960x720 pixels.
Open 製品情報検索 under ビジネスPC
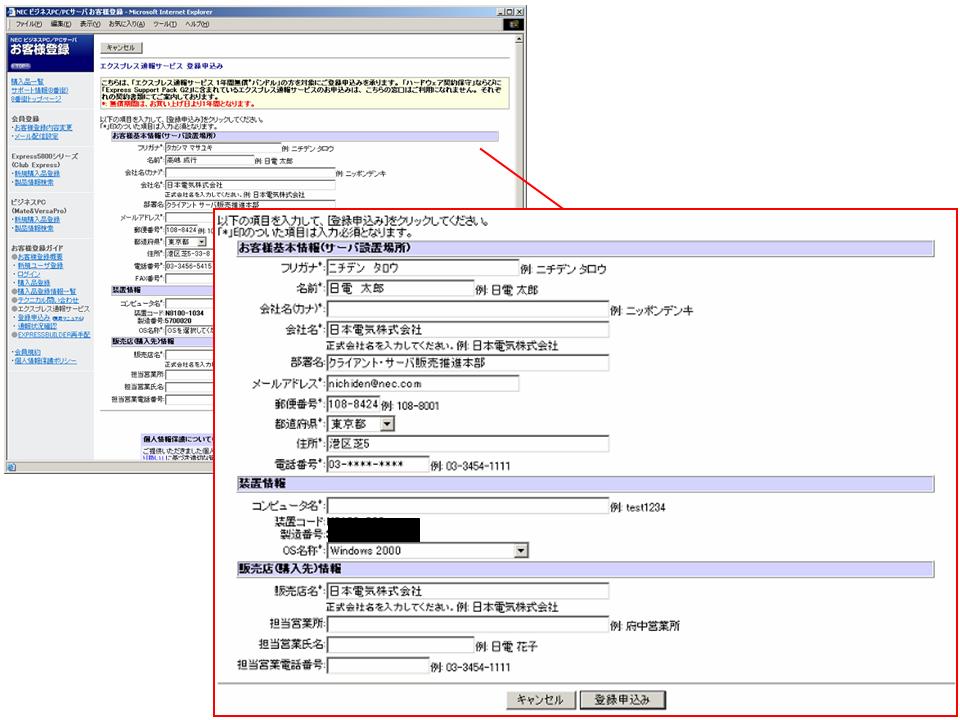34,228
